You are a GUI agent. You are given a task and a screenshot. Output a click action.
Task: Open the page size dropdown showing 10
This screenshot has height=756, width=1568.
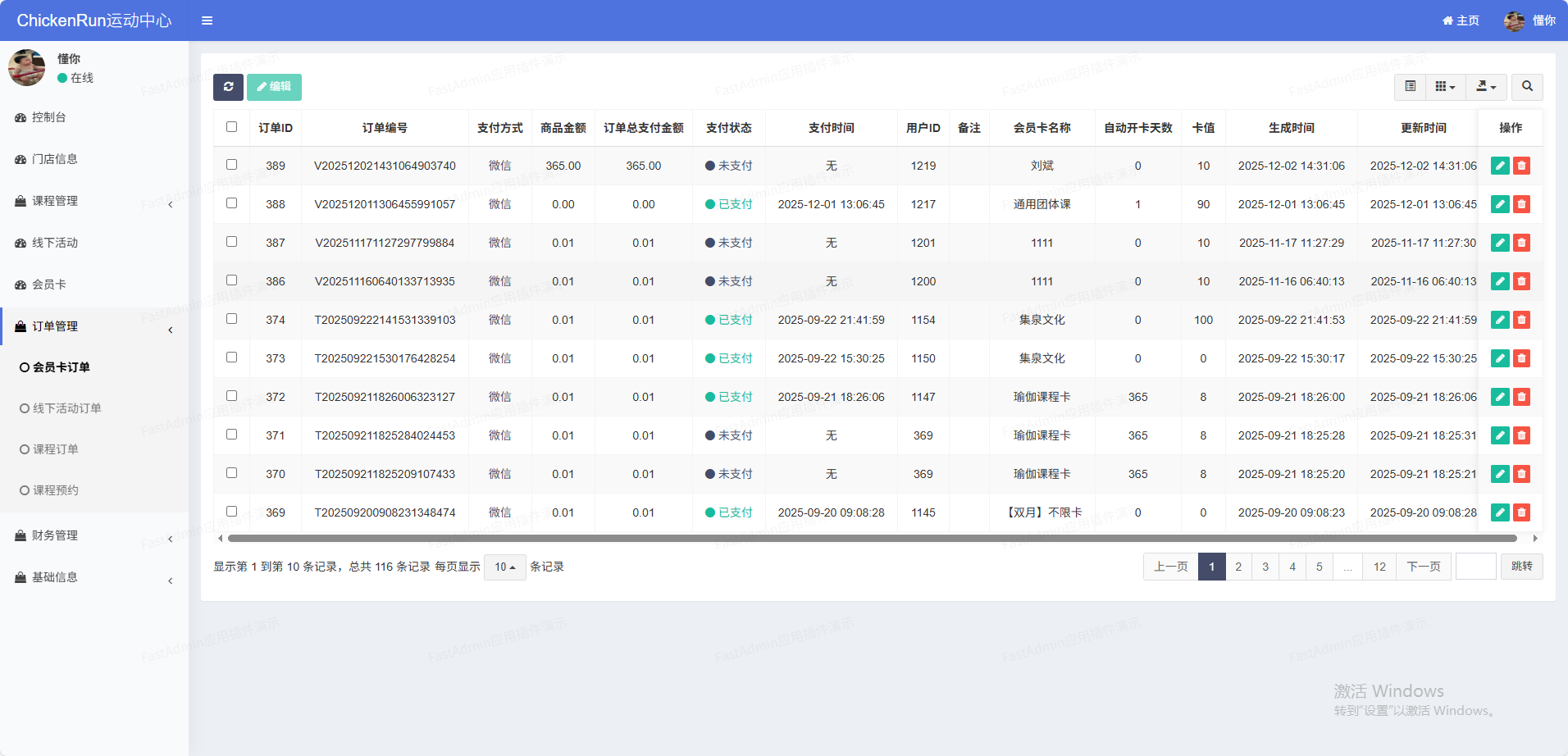504,567
